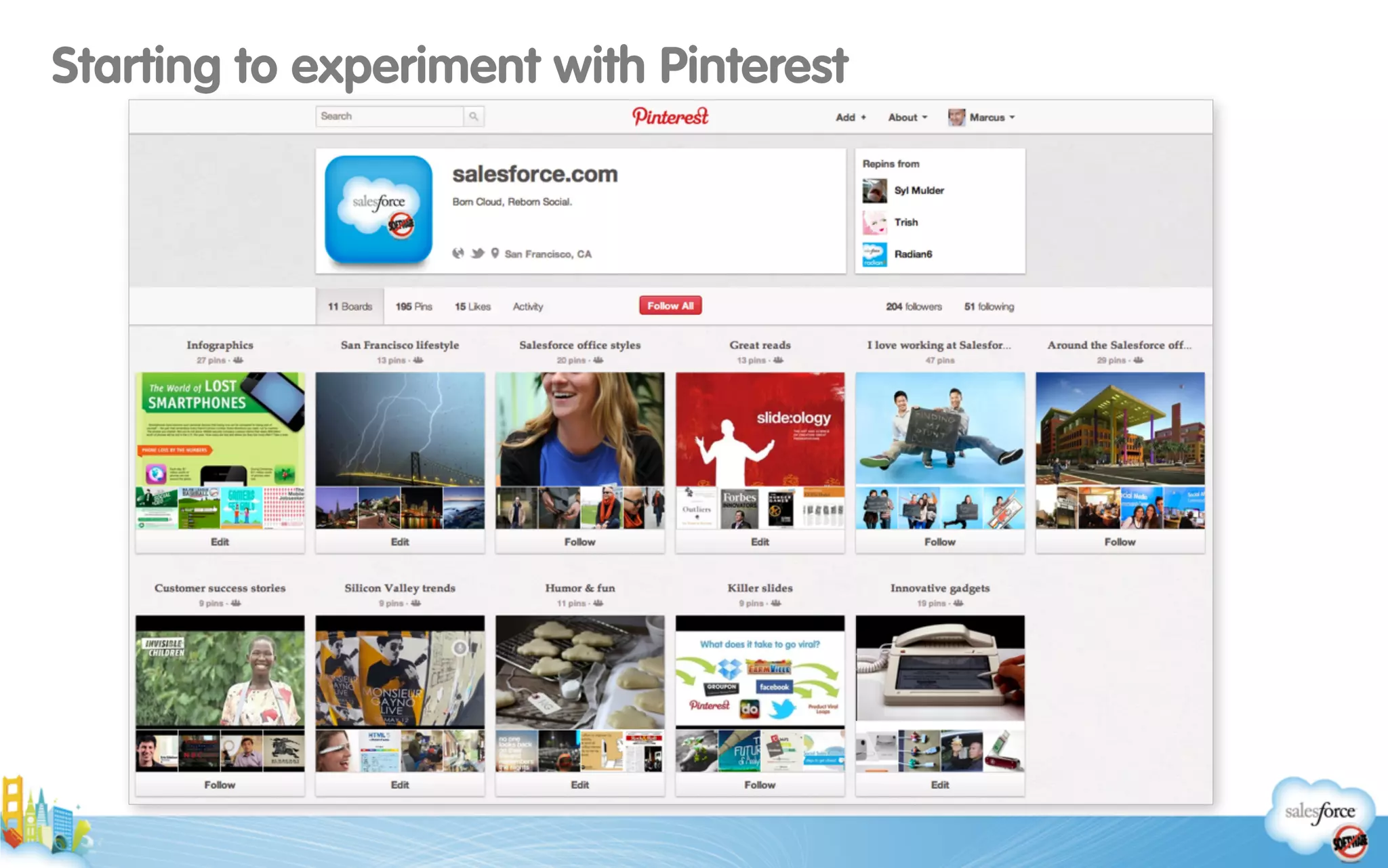Switch to the 195 Pins tab
1388x868 pixels.
click(x=413, y=306)
